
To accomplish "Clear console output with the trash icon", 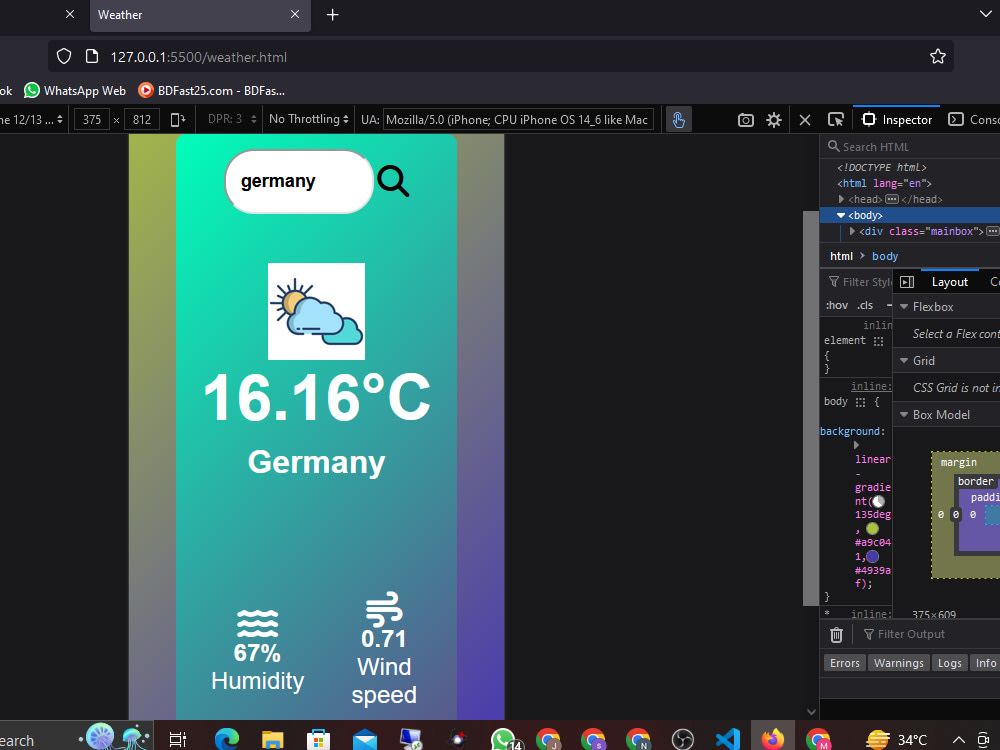I will [x=836, y=634].
